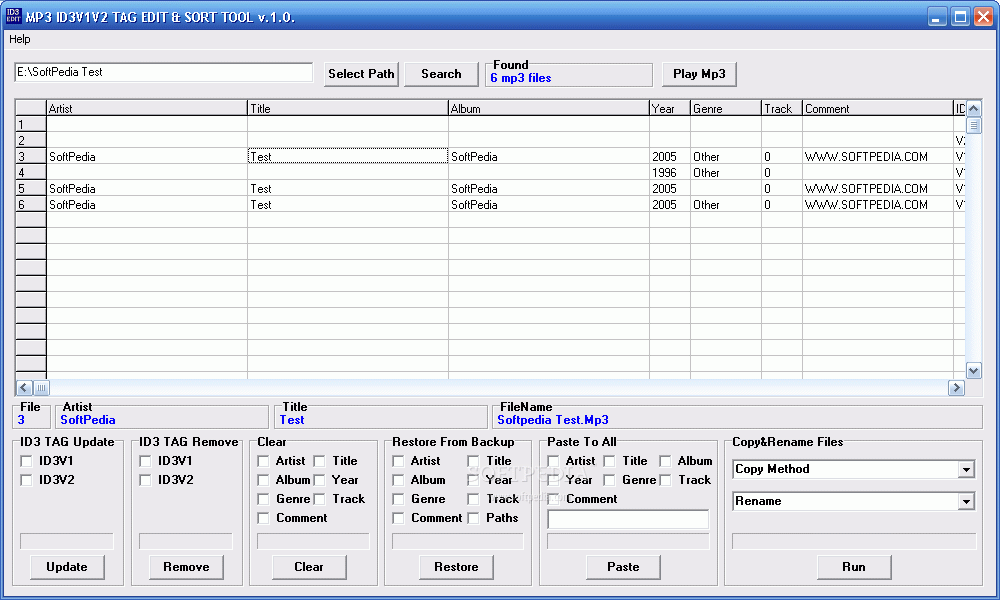Image resolution: width=1000 pixels, height=600 pixels.
Task: Click the SoftPedia album cell in row 3
Action: coord(548,156)
